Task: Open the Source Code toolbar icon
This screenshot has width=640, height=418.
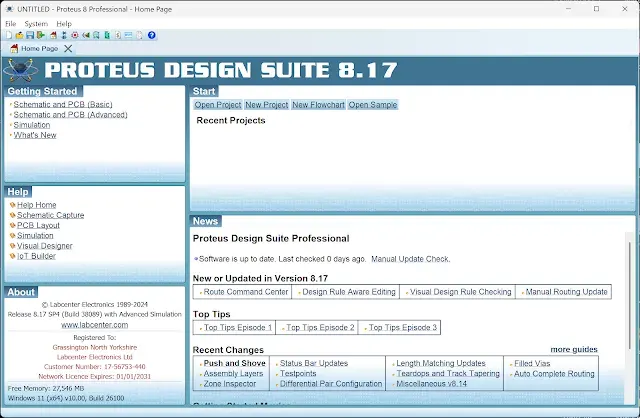Action: (x=128, y=35)
